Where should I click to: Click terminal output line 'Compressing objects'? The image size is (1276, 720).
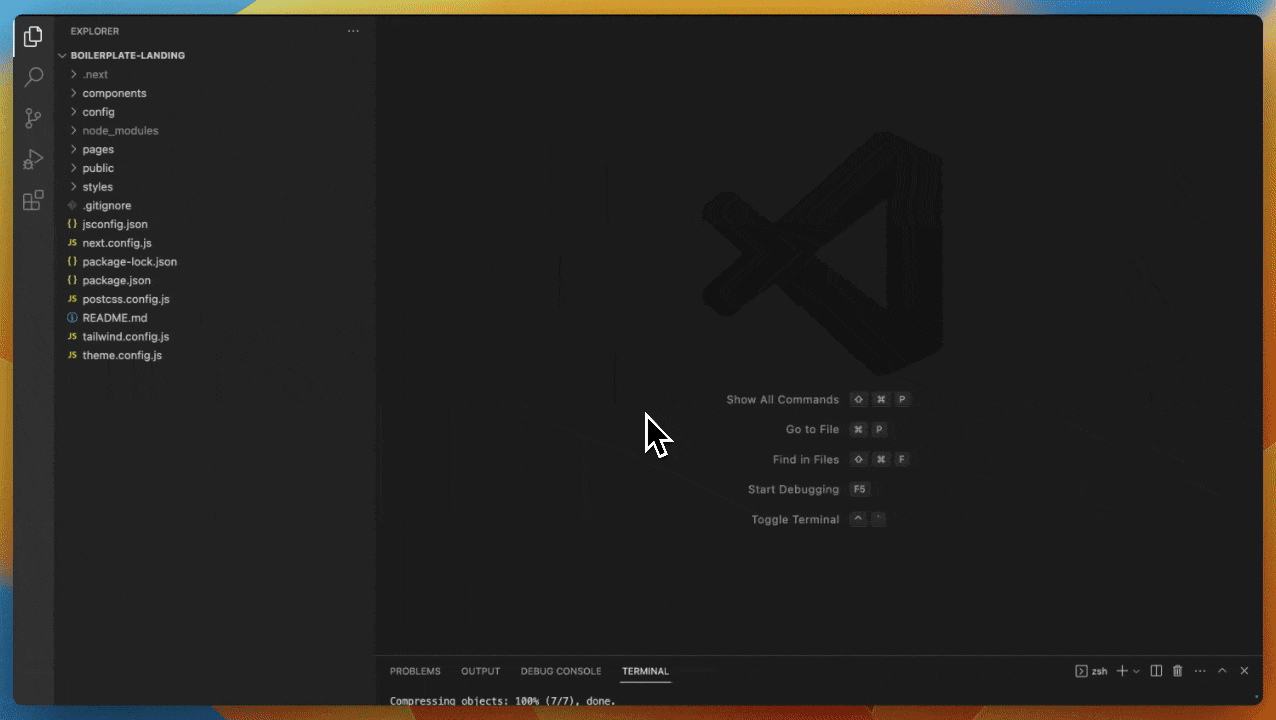[503, 701]
